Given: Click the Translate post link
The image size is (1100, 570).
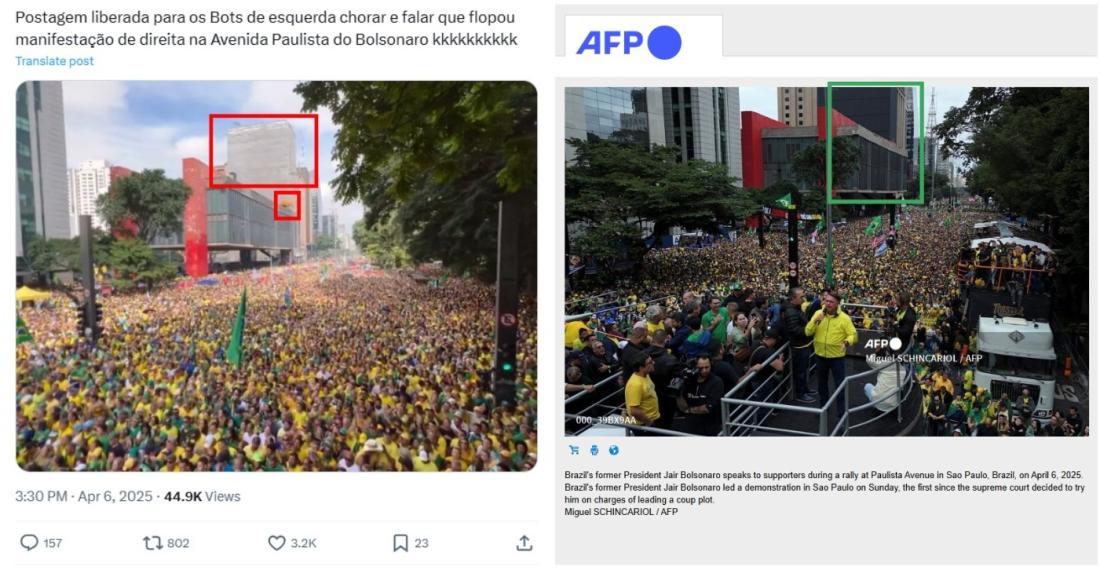Looking at the screenshot, I should [55, 61].
